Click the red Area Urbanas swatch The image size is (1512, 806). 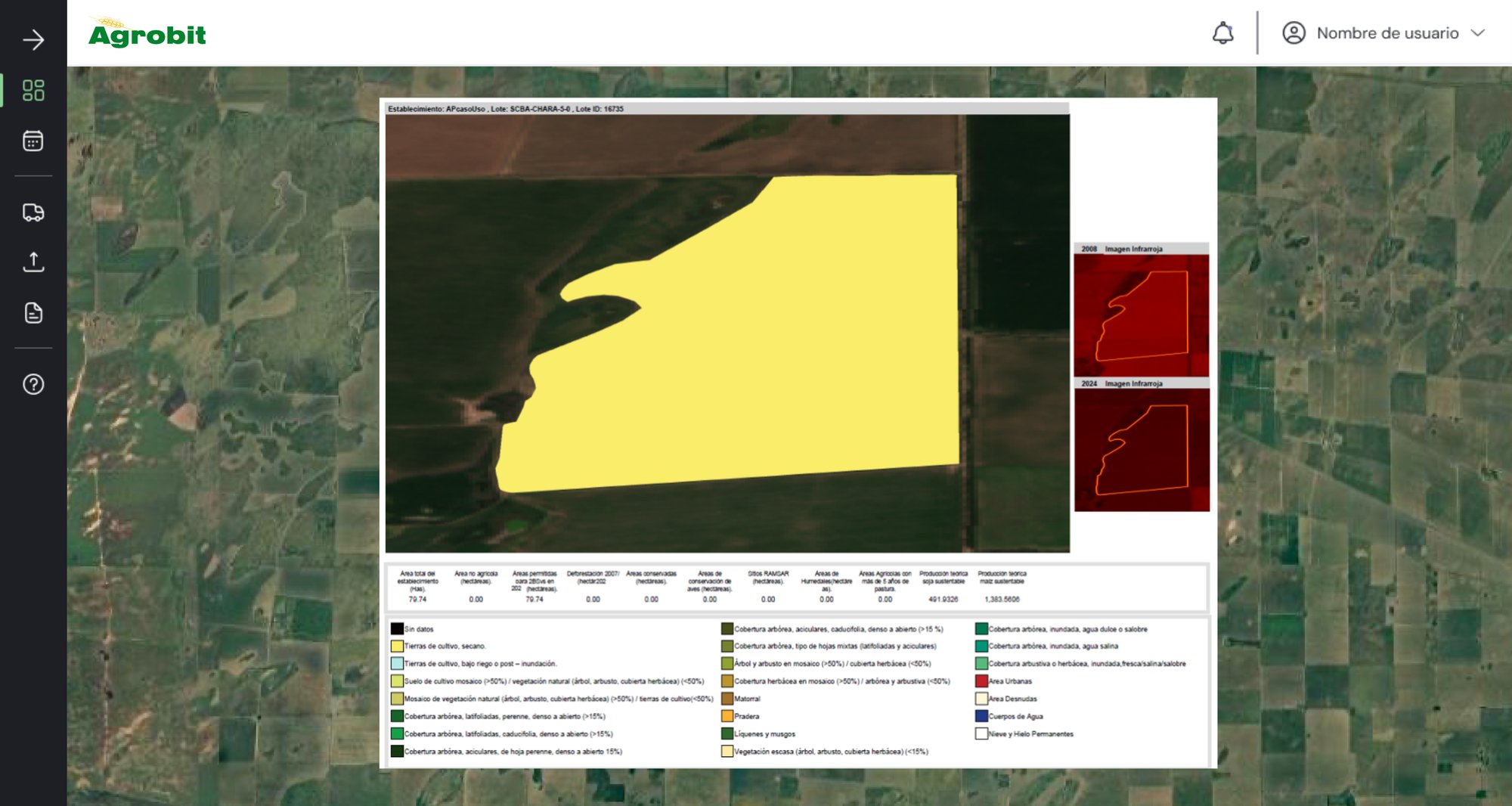[x=981, y=681]
